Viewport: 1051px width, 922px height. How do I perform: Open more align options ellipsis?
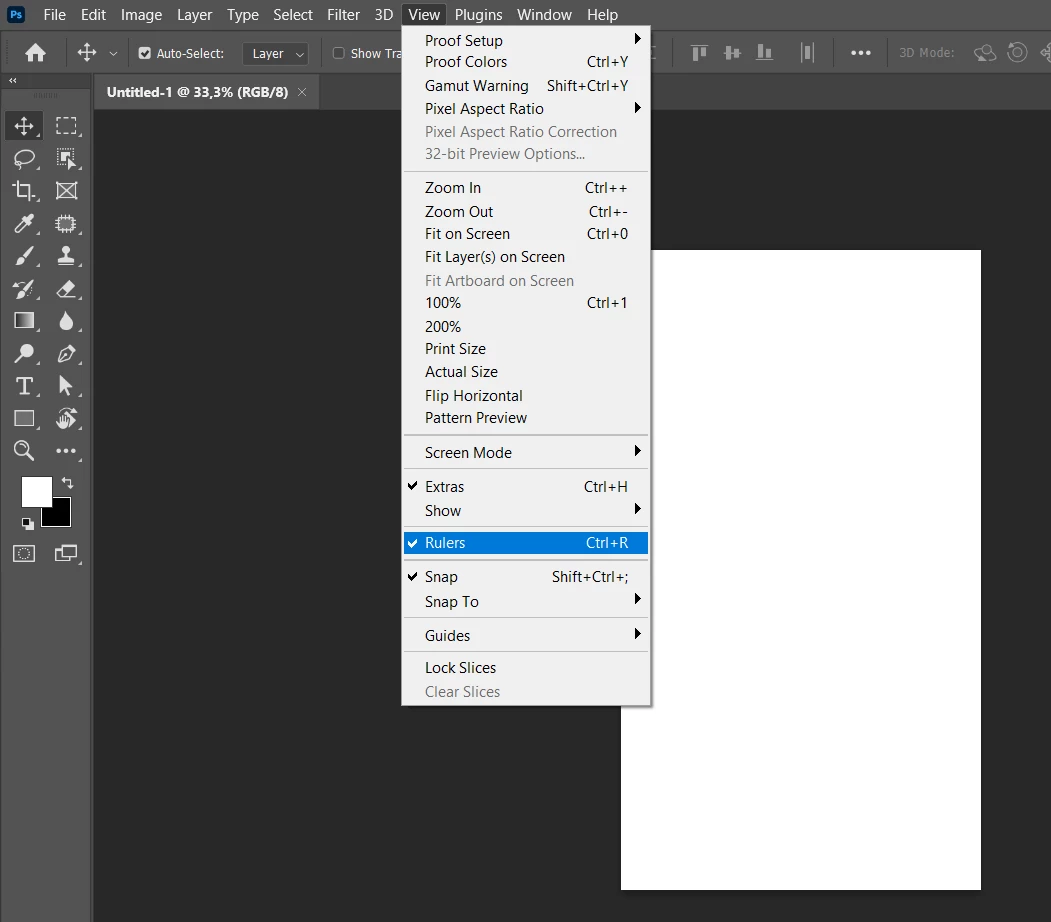[x=861, y=53]
